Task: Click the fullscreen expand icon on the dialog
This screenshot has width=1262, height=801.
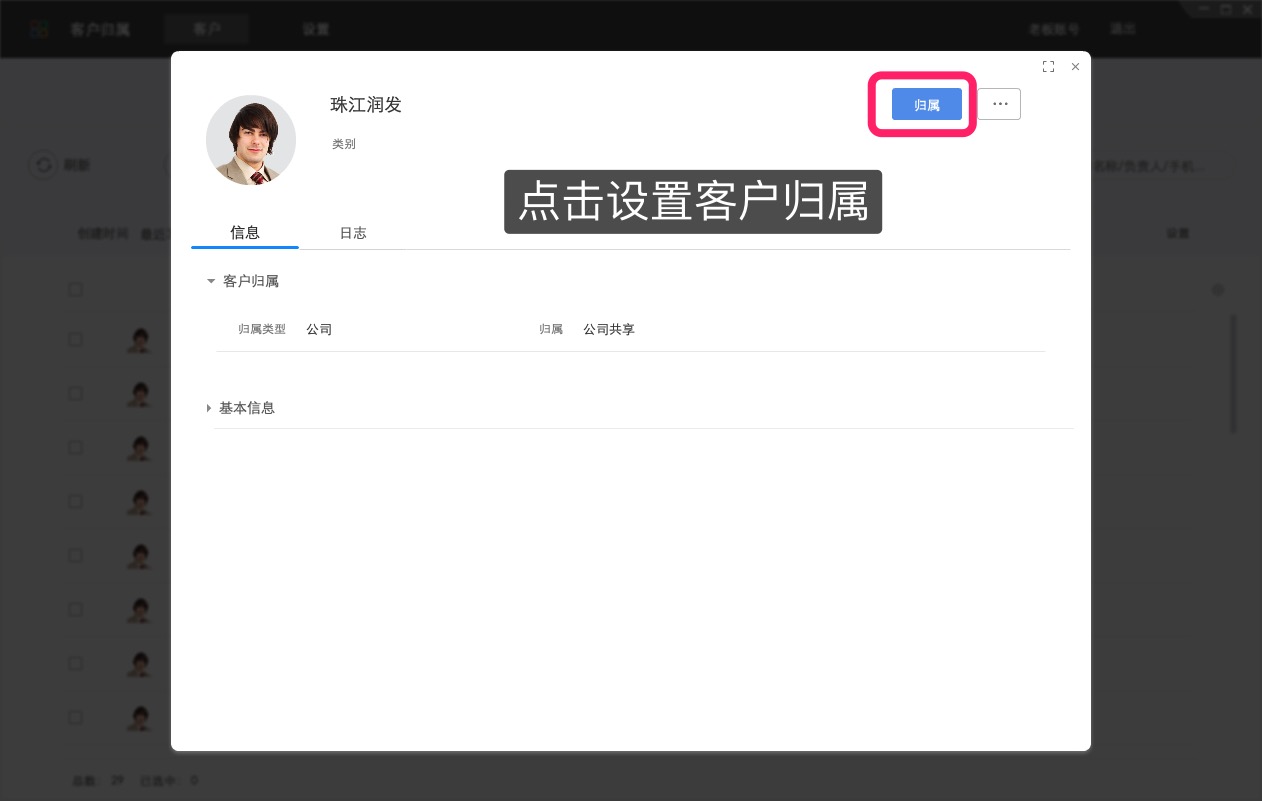Action: click(1048, 66)
